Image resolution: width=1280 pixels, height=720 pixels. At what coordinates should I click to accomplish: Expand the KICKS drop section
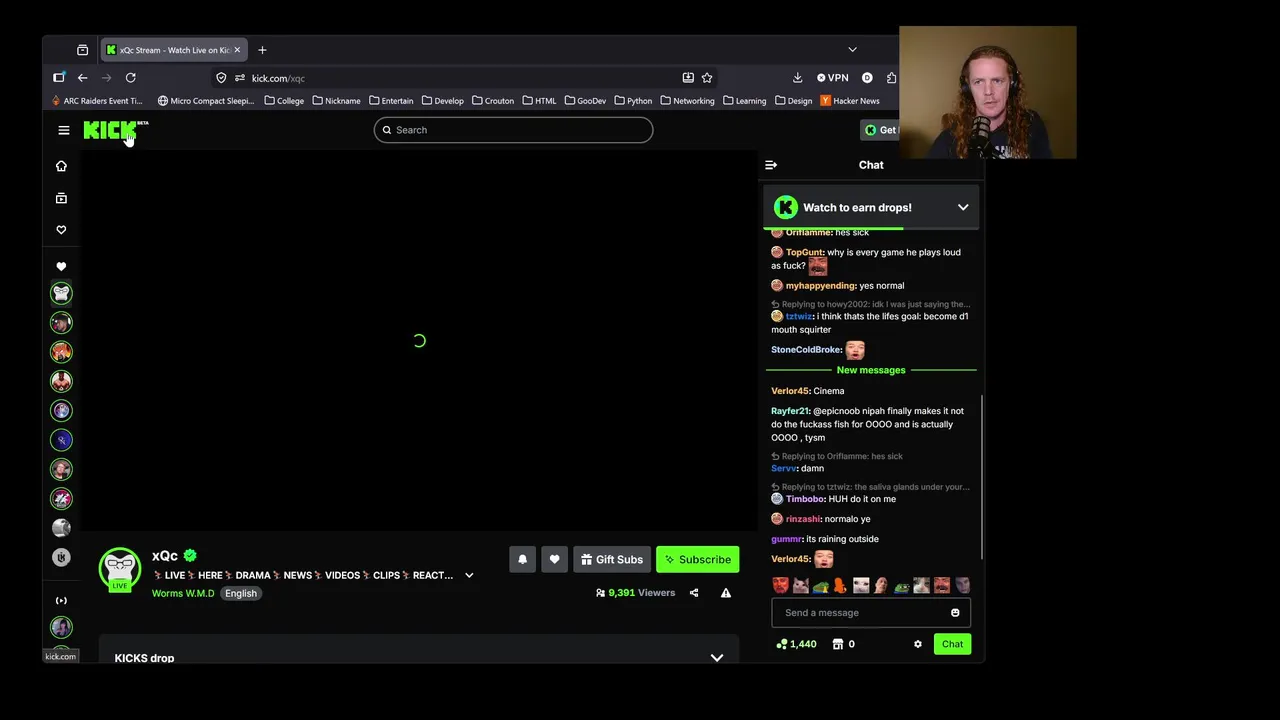[x=717, y=658]
